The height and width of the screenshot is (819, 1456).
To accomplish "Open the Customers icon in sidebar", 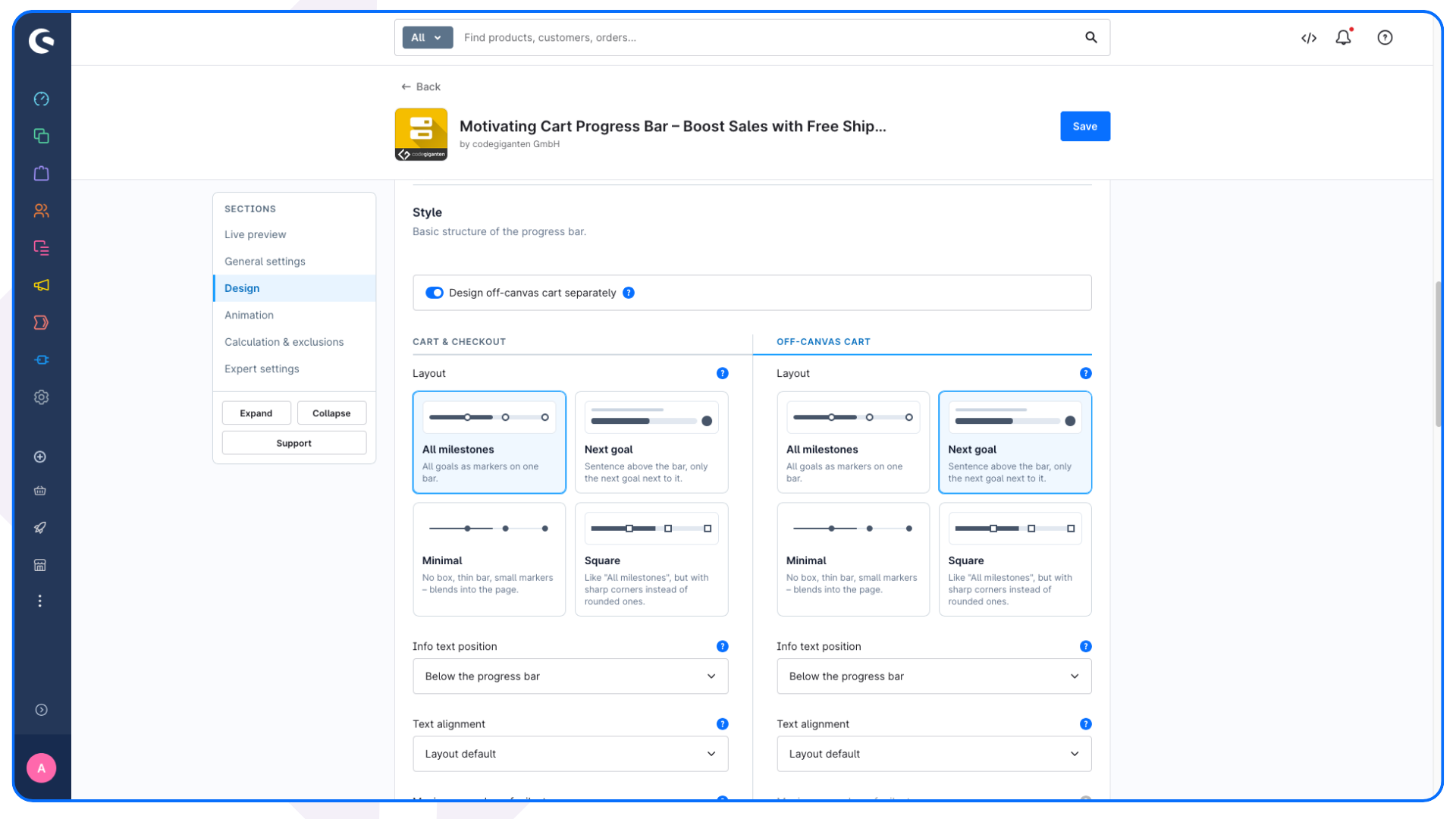I will tap(42, 211).
